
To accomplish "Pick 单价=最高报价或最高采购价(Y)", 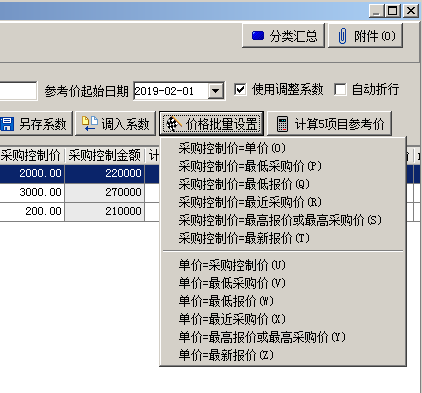I will [262, 337].
